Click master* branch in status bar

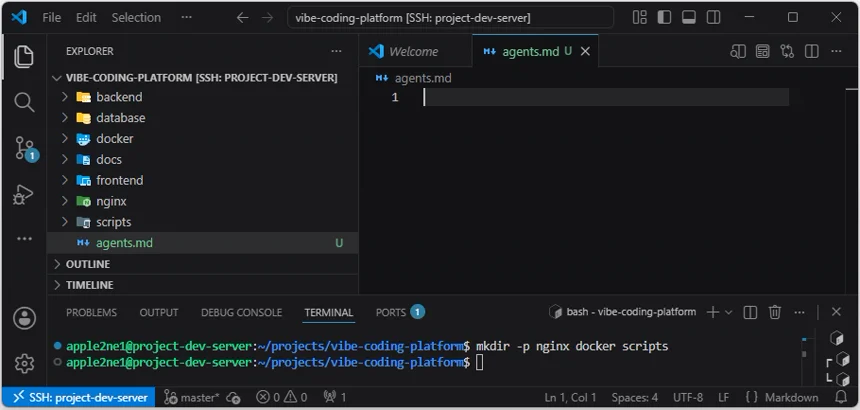192,397
